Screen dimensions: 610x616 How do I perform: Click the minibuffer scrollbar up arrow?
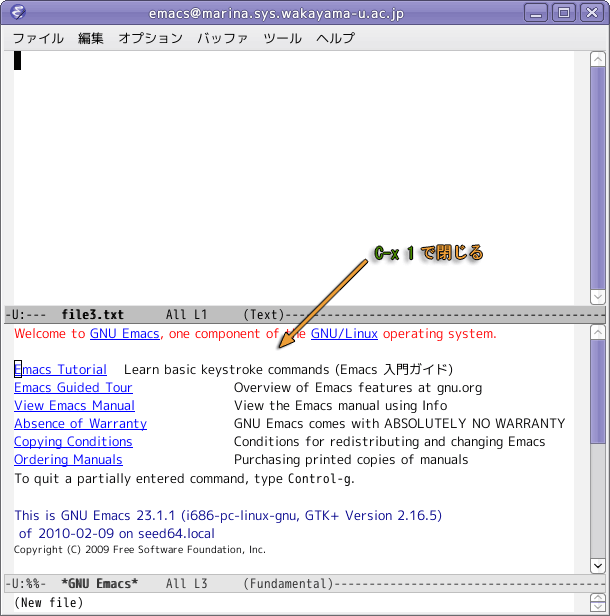tap(597, 598)
